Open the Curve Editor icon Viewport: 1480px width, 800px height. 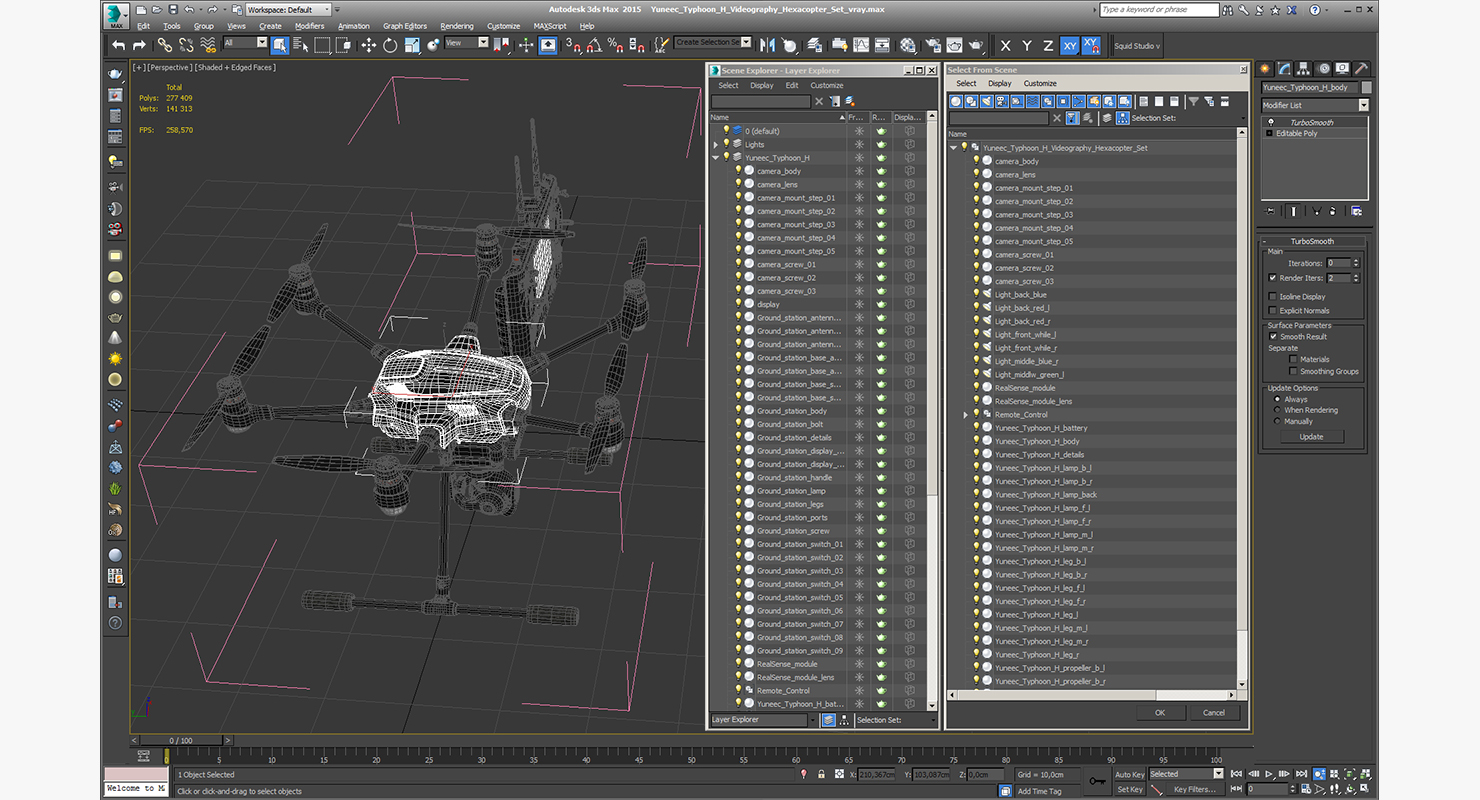tap(860, 45)
